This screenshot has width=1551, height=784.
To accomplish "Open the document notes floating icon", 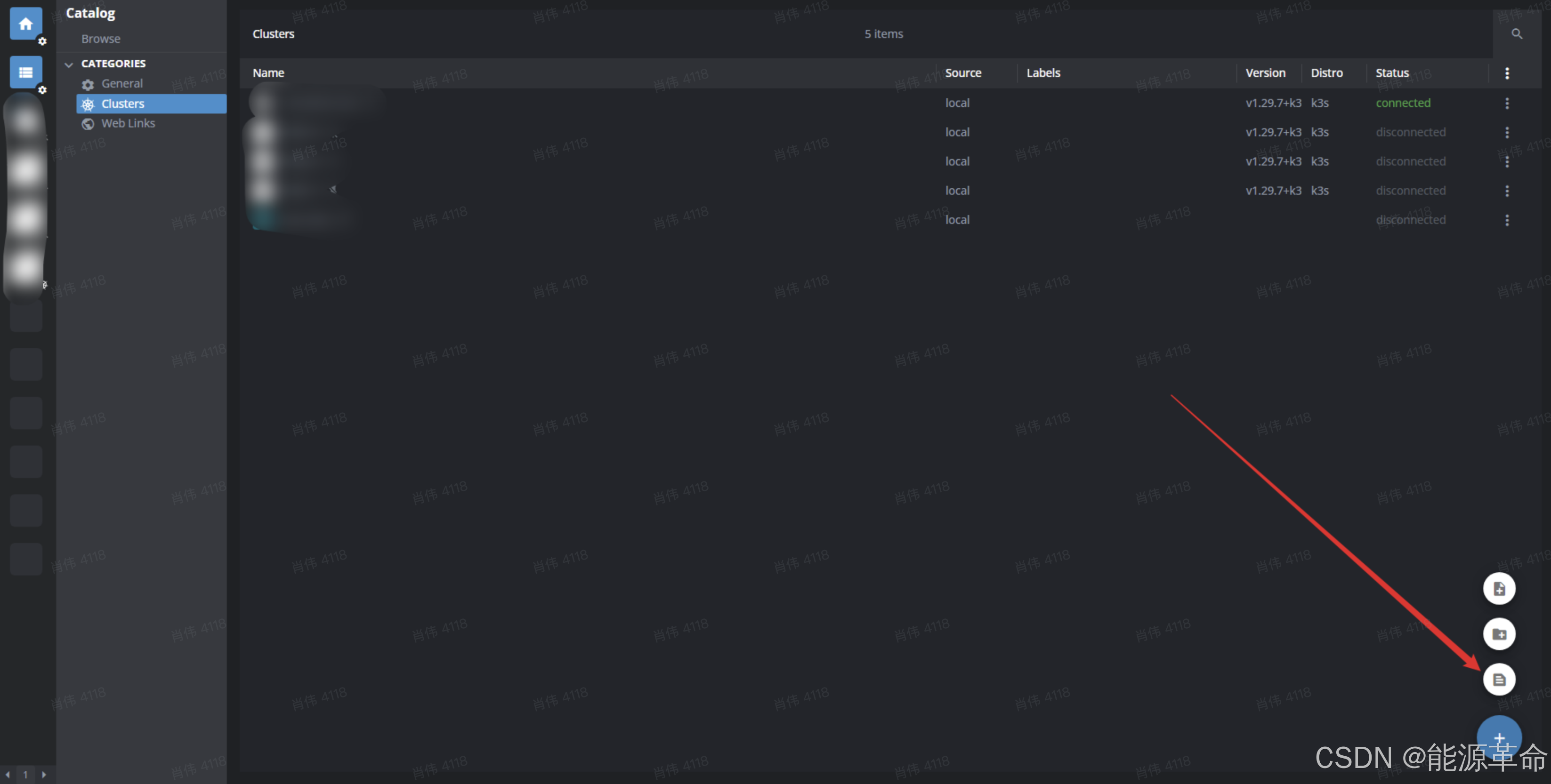I will click(x=1499, y=680).
